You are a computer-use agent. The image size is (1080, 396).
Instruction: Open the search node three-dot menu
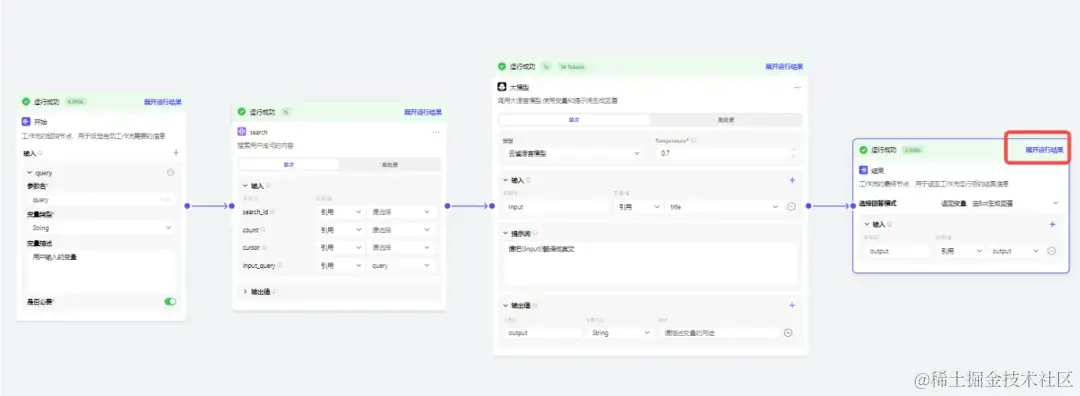pyautogui.click(x=435, y=132)
